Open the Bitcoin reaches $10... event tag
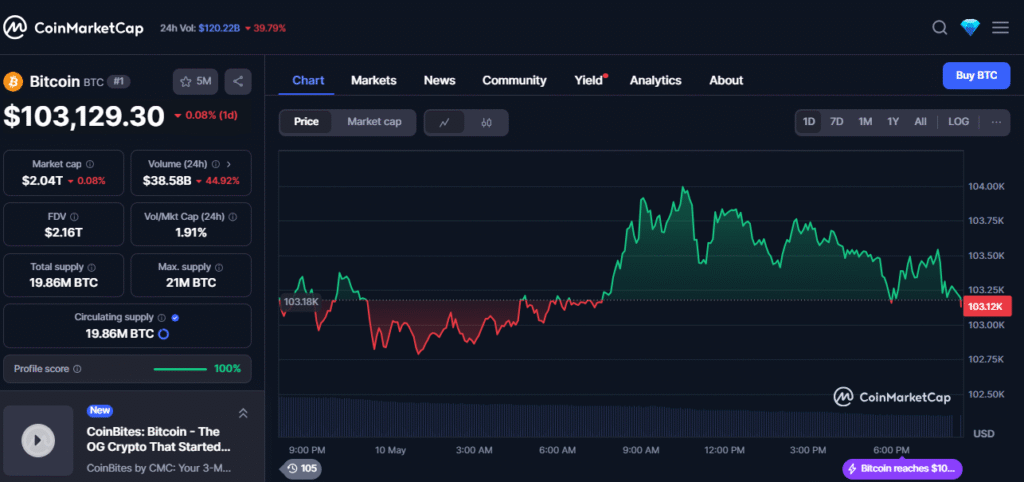Screen dimensions: 1024x482 pos(903,468)
